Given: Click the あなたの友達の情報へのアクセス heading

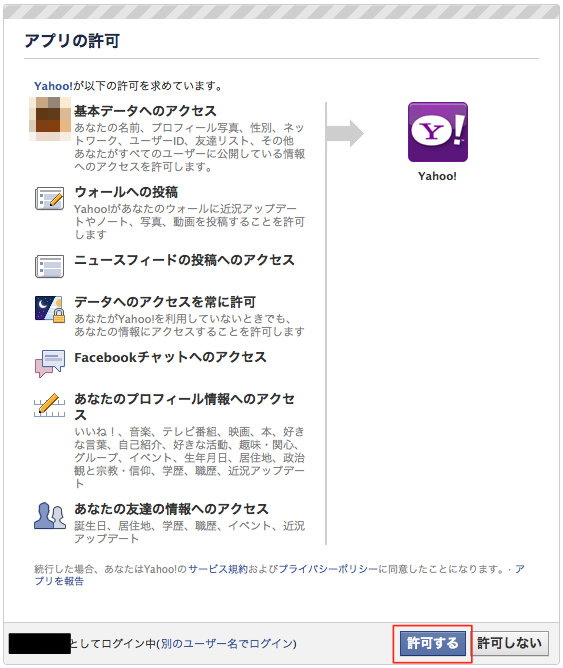Looking at the screenshot, I should tap(171, 509).
